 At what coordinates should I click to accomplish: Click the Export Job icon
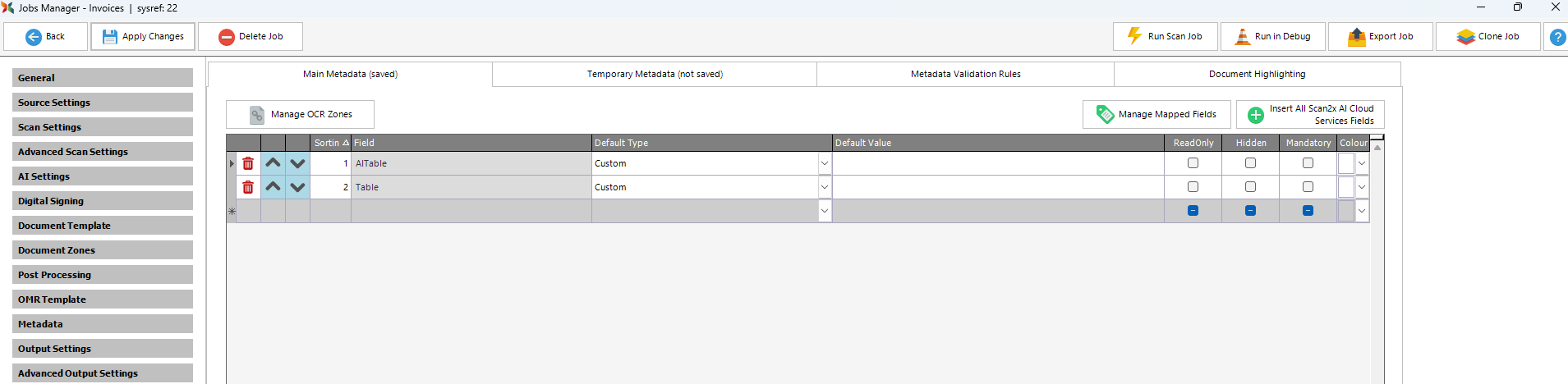pyautogui.click(x=1356, y=37)
